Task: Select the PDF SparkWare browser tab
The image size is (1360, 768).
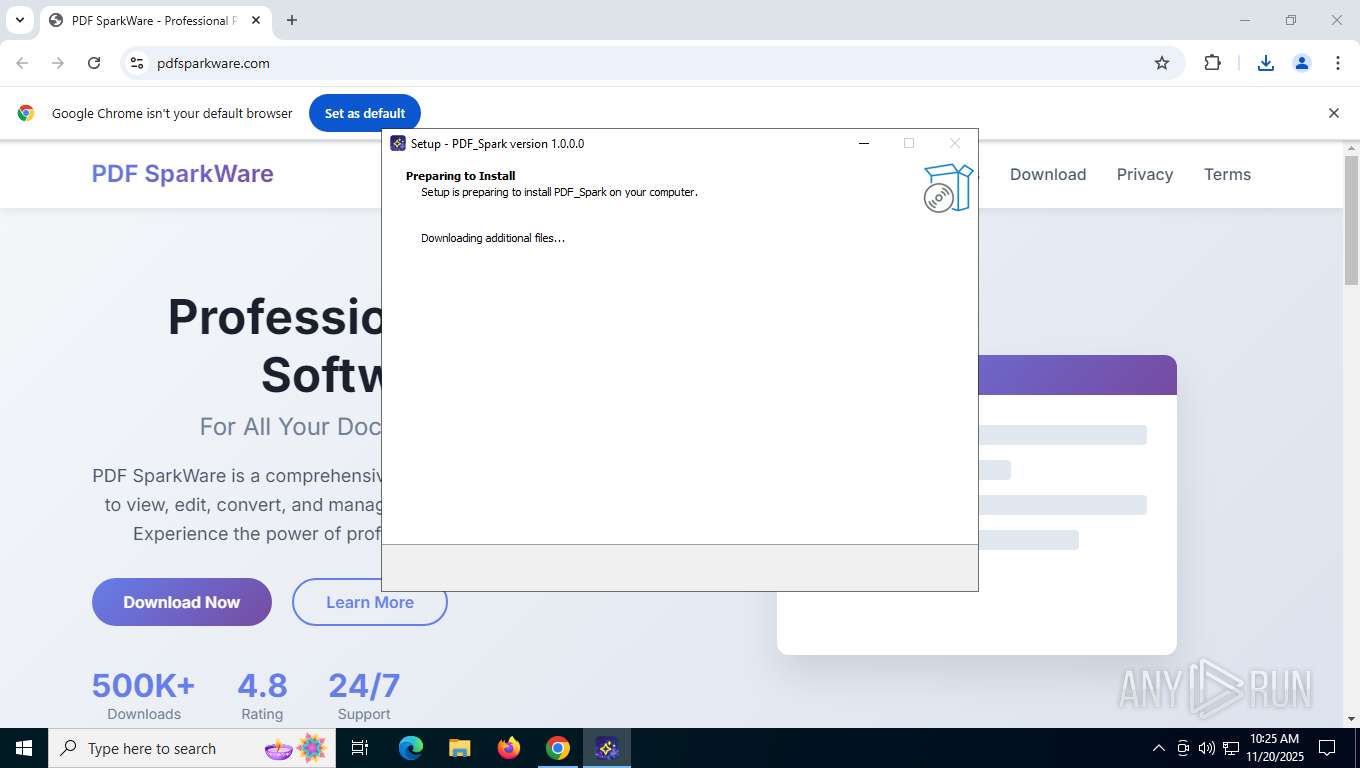Action: click(x=156, y=20)
